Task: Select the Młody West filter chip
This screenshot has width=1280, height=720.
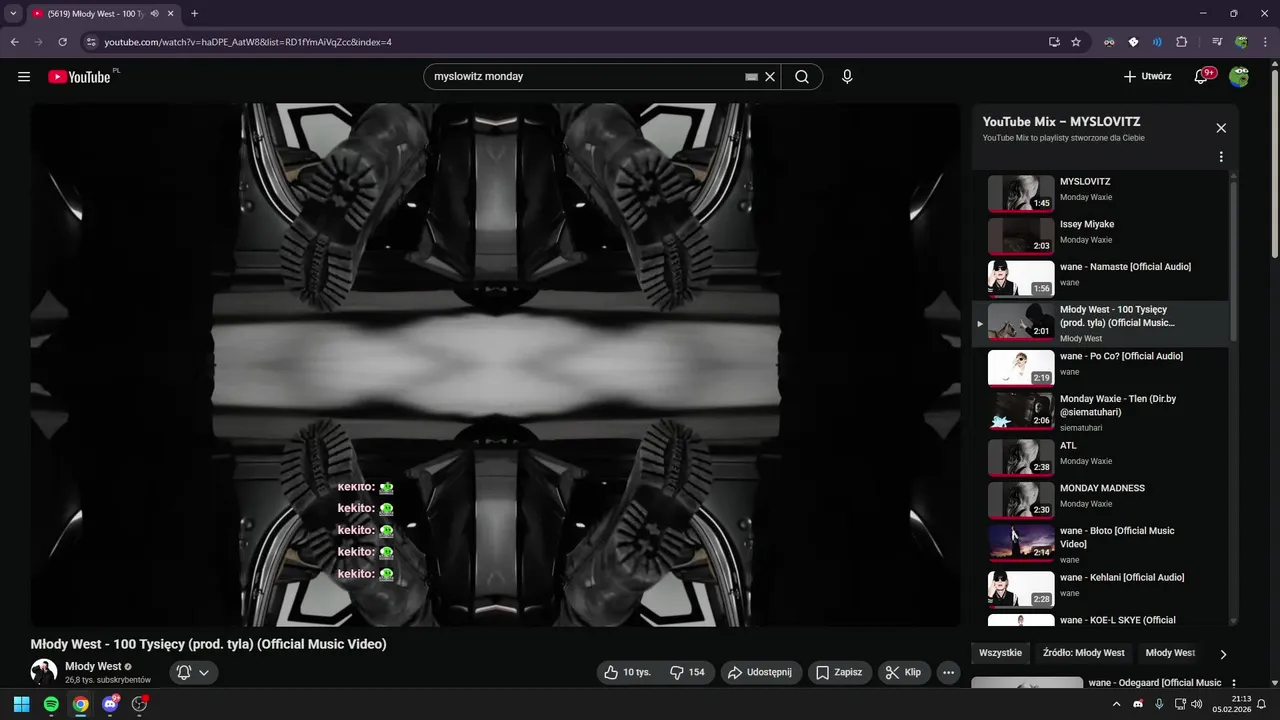Action: click(1170, 653)
